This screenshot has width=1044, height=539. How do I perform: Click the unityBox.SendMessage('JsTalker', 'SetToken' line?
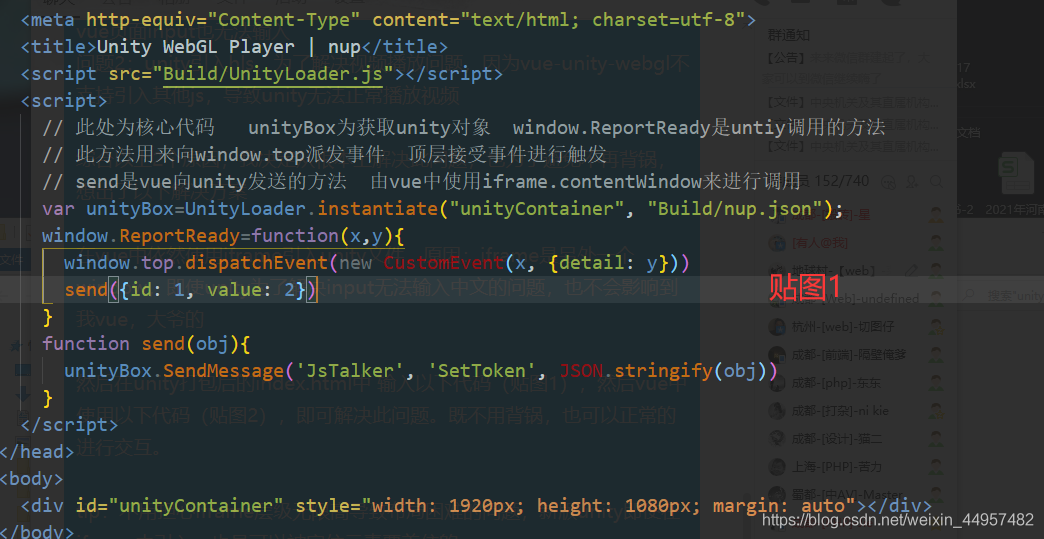pyautogui.click(x=421, y=371)
